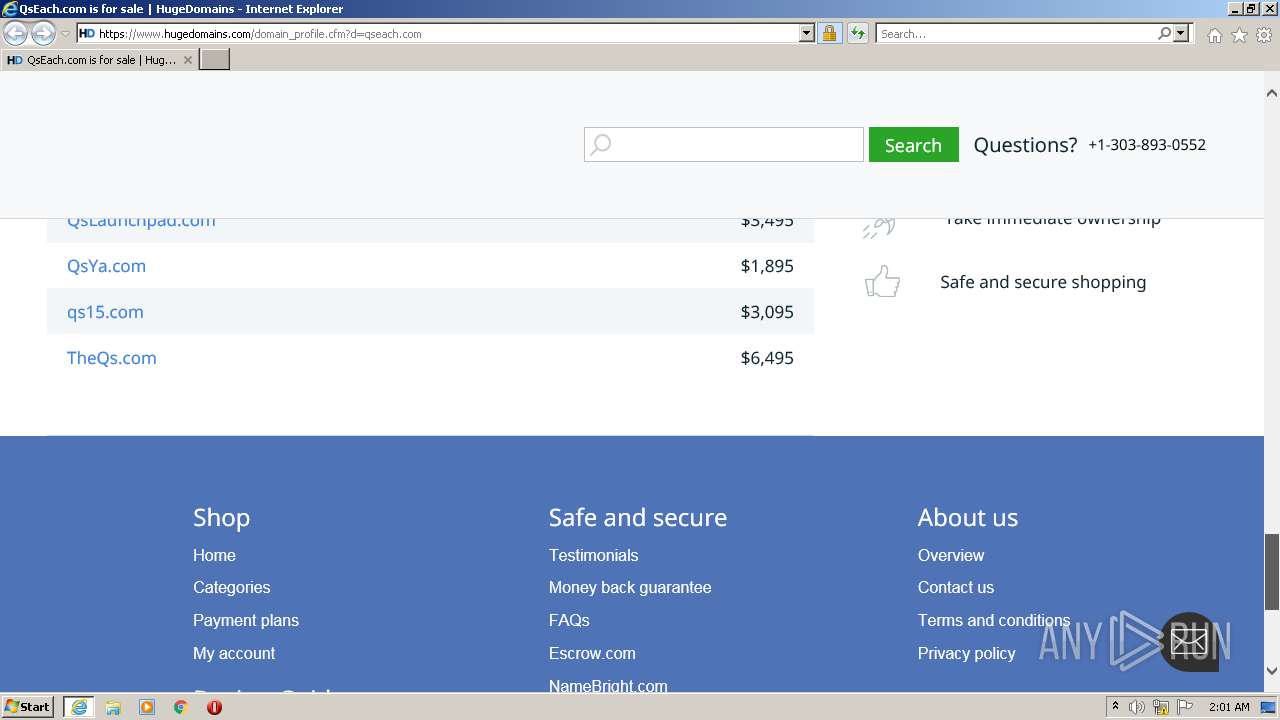Screen dimensions: 1280x720
Task: Open the My account link
Action: [x=234, y=653]
